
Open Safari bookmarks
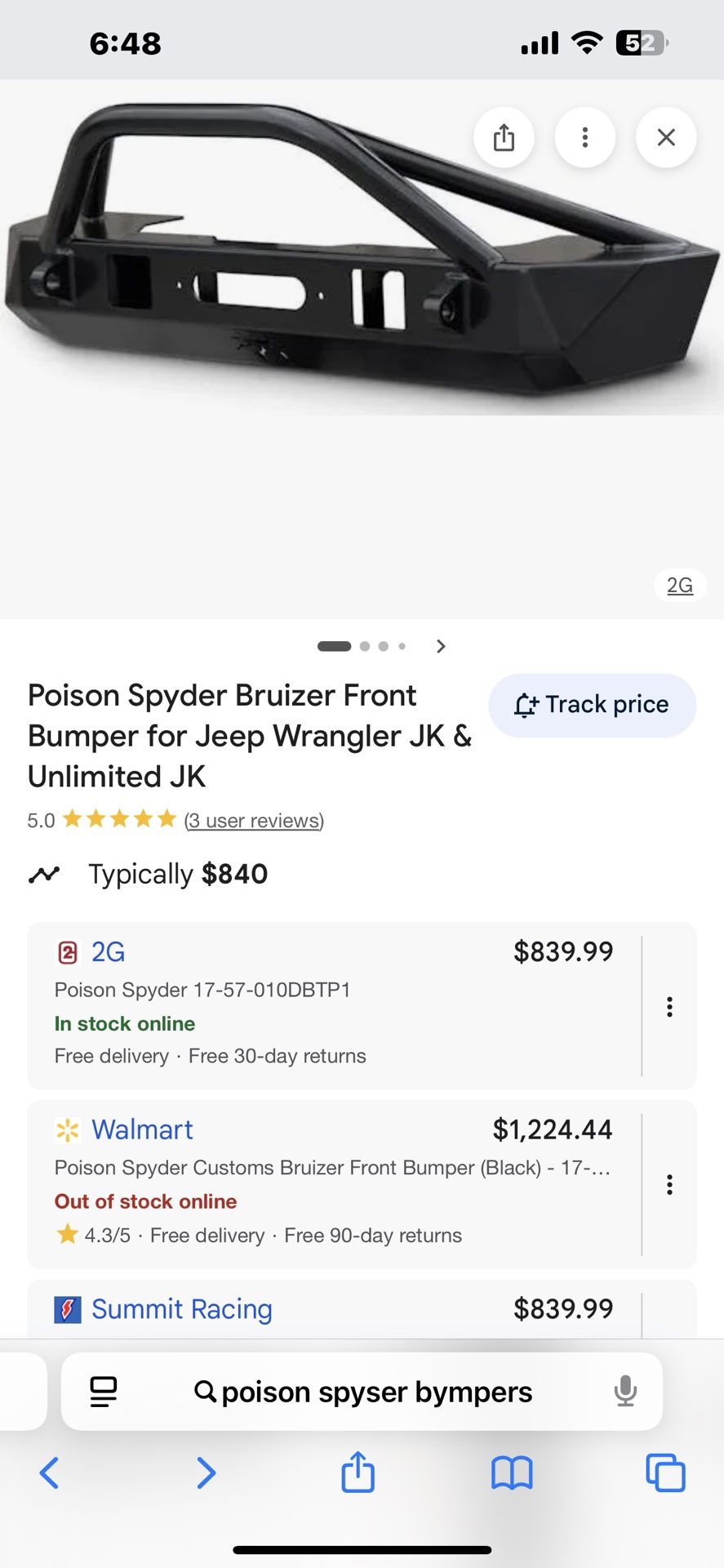click(512, 1473)
